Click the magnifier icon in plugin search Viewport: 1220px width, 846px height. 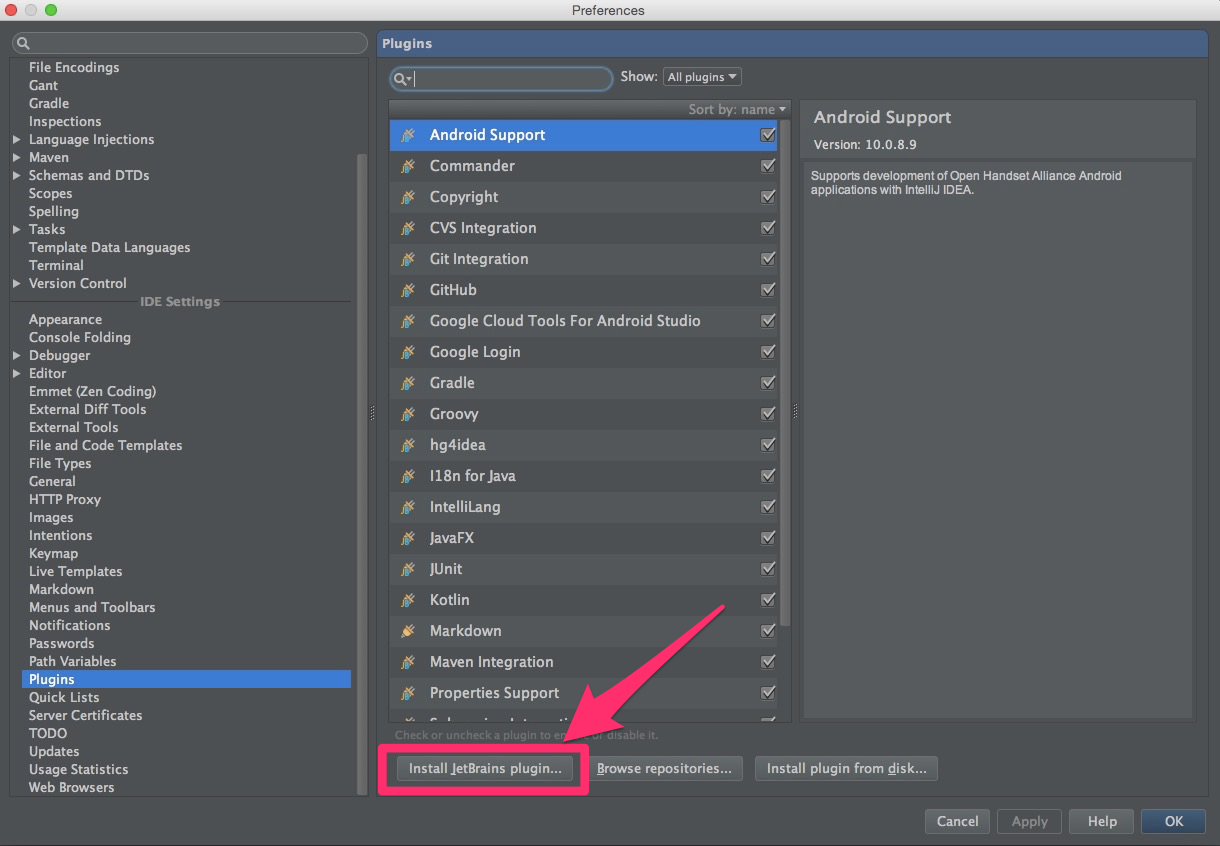pos(400,79)
